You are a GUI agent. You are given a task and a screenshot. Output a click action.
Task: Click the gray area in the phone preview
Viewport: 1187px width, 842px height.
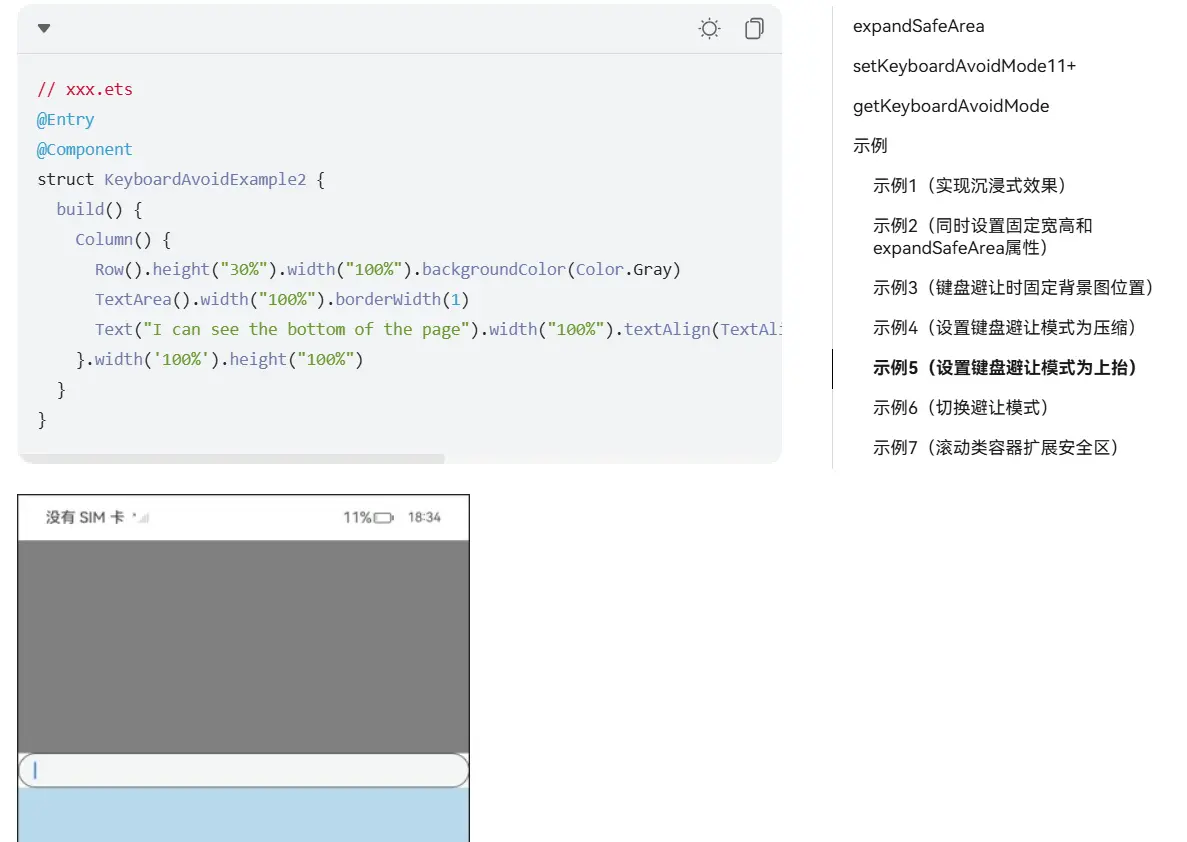point(243,645)
